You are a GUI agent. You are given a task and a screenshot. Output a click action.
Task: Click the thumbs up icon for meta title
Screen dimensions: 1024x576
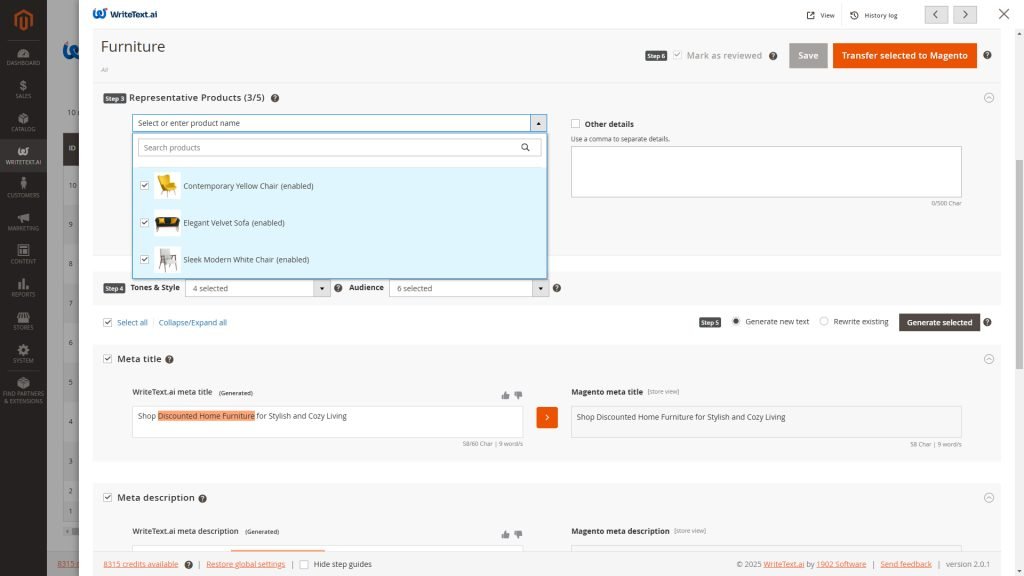505,395
